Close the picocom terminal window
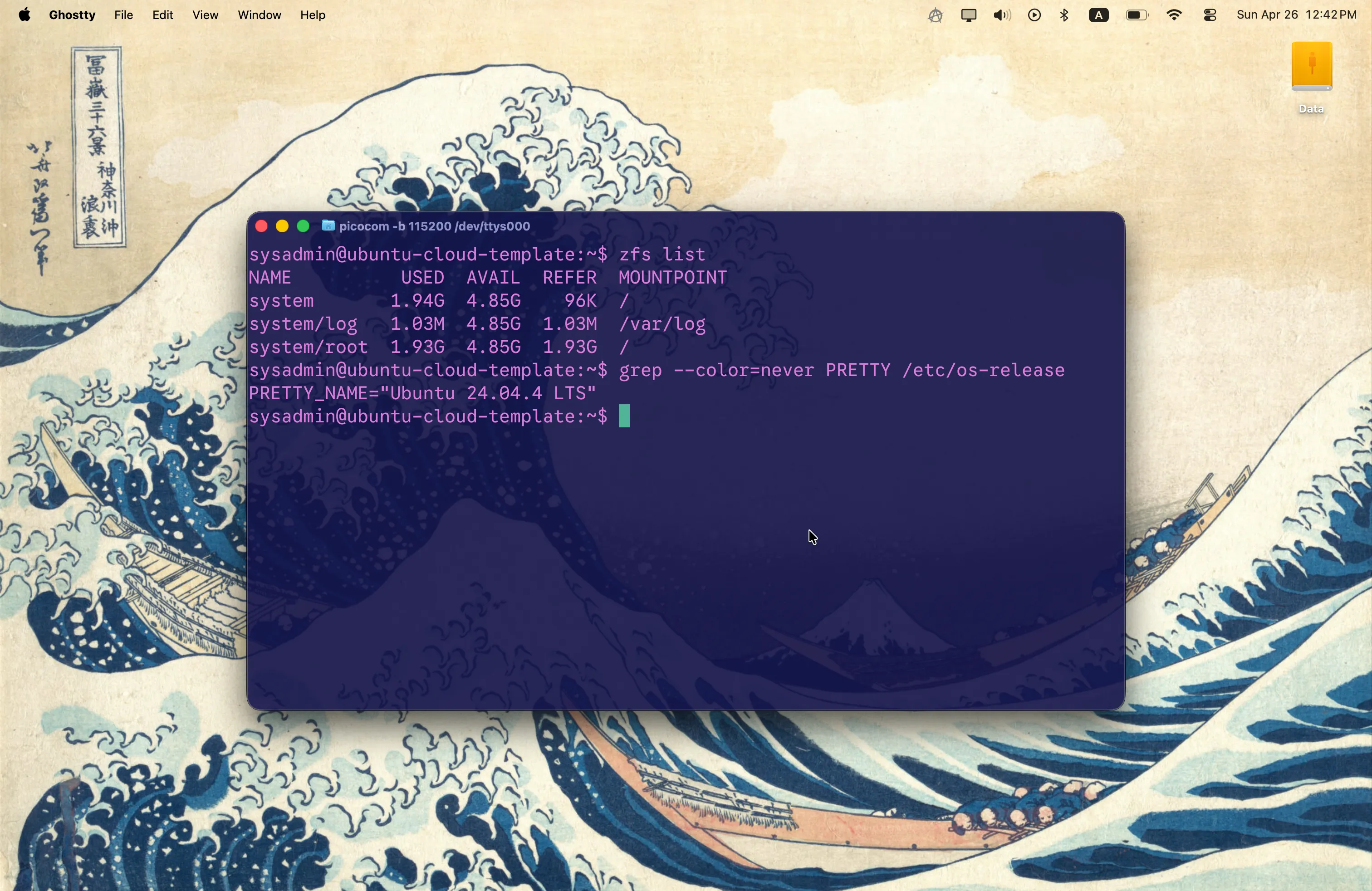Viewport: 1372px width, 891px height. coord(261,226)
